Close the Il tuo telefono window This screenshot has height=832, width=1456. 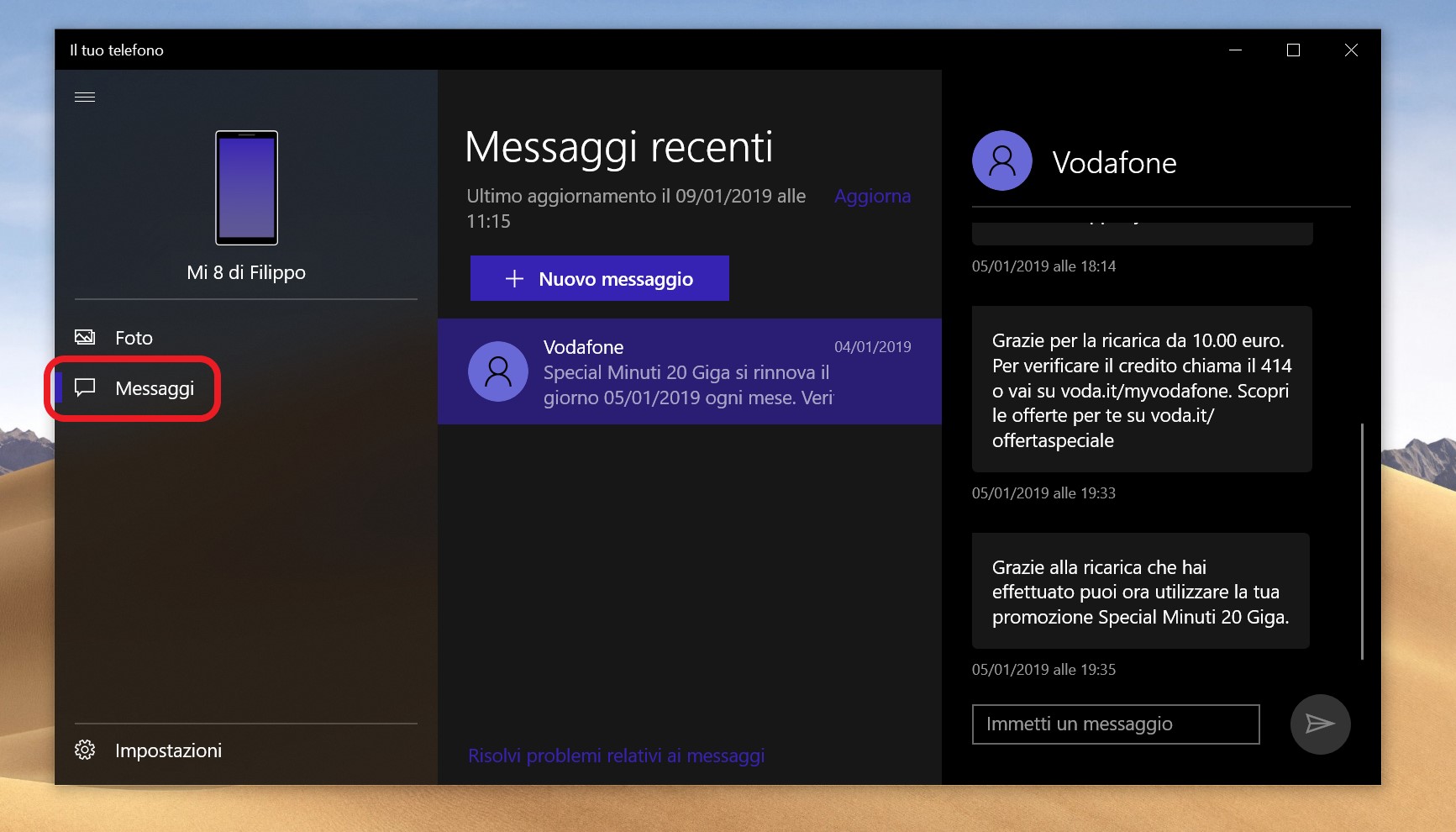click(x=1351, y=50)
